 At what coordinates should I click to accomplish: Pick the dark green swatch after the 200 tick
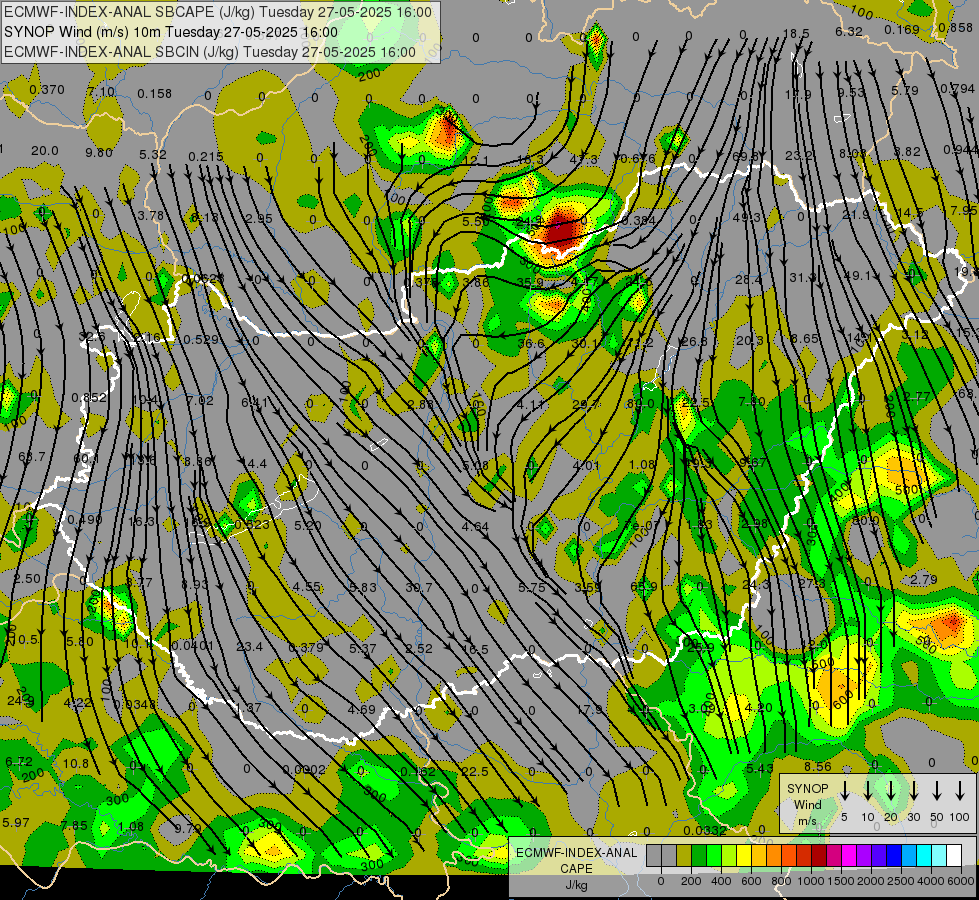click(699, 856)
